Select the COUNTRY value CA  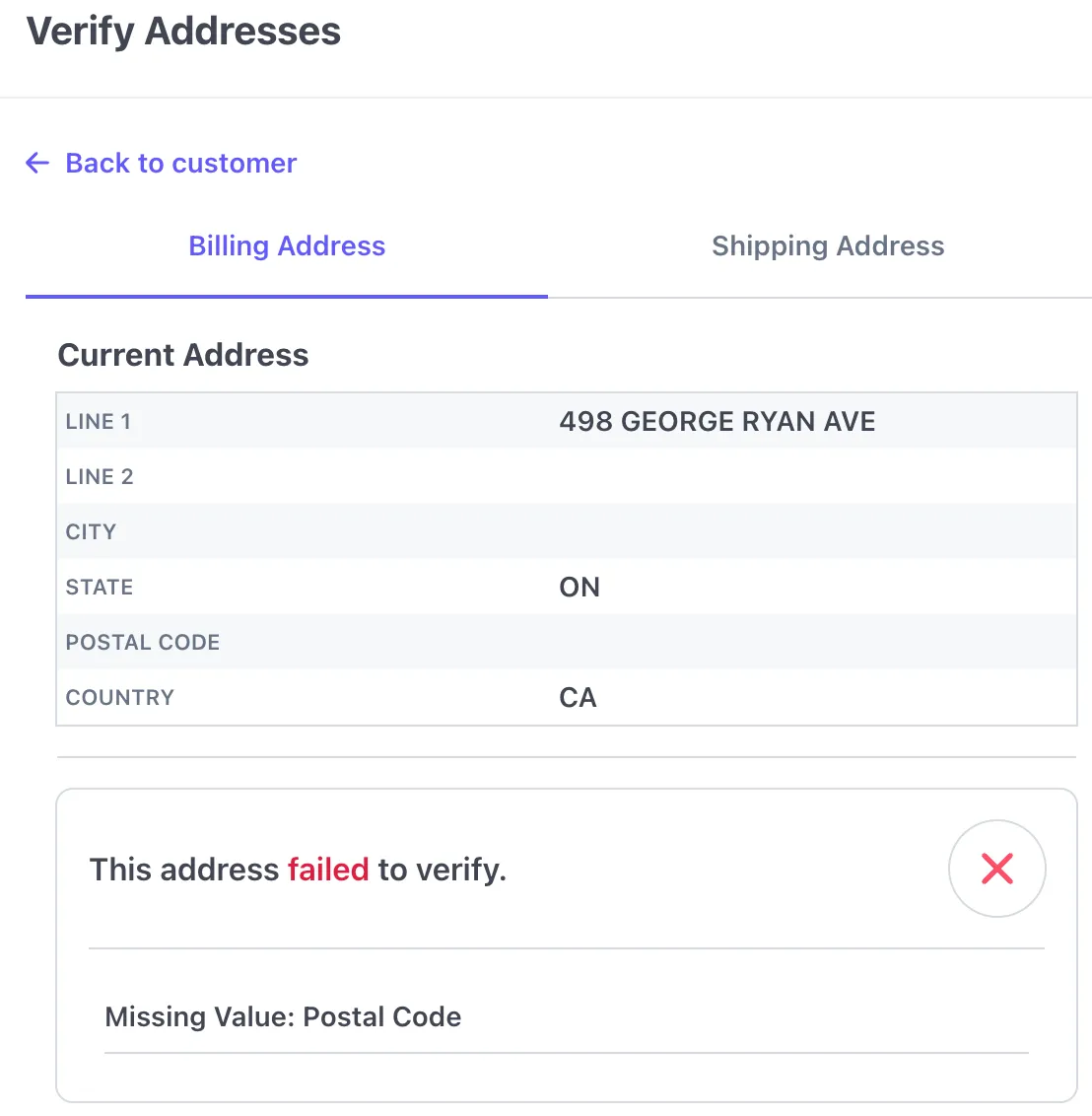tap(578, 697)
